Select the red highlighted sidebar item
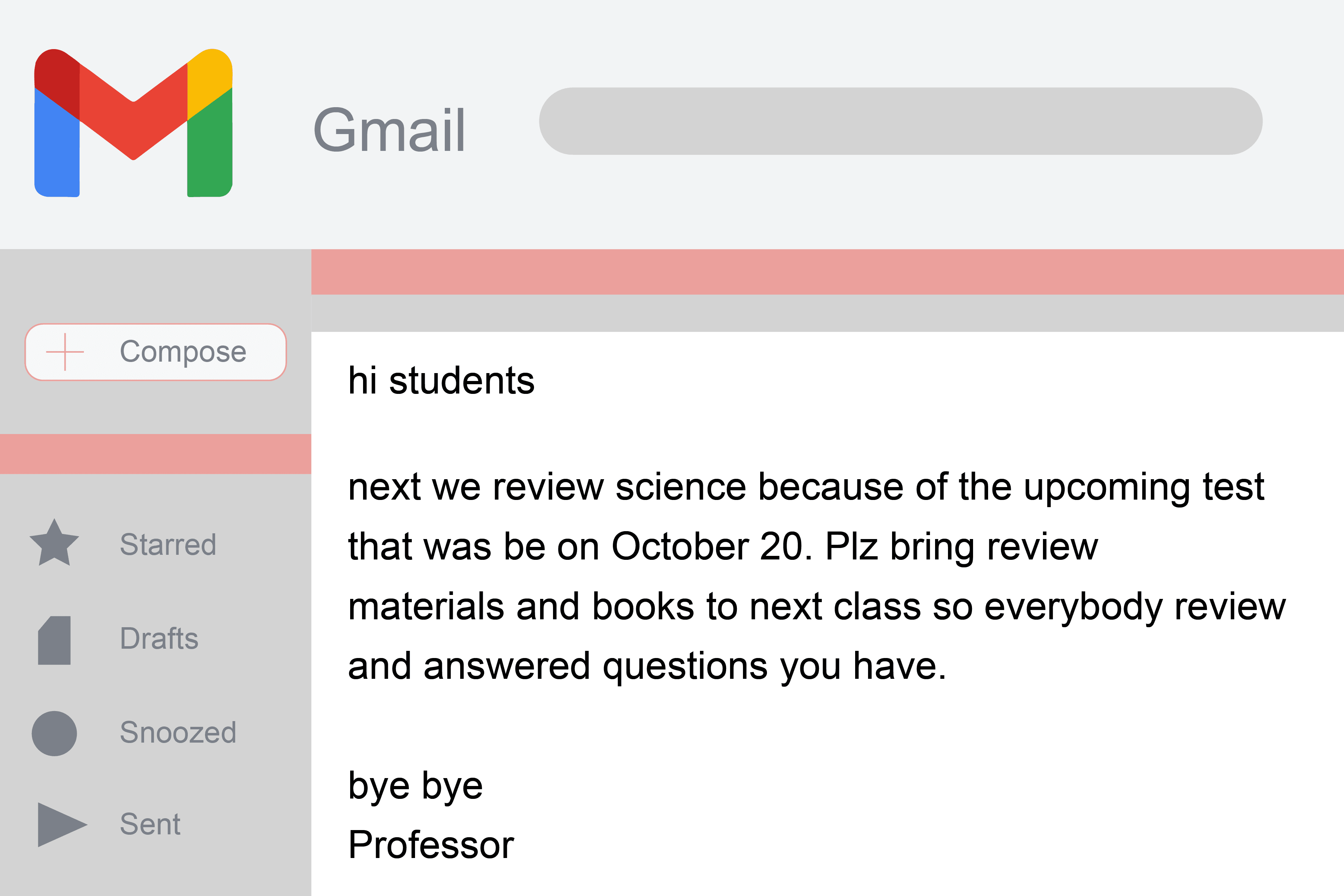1344x896 pixels. (154, 453)
